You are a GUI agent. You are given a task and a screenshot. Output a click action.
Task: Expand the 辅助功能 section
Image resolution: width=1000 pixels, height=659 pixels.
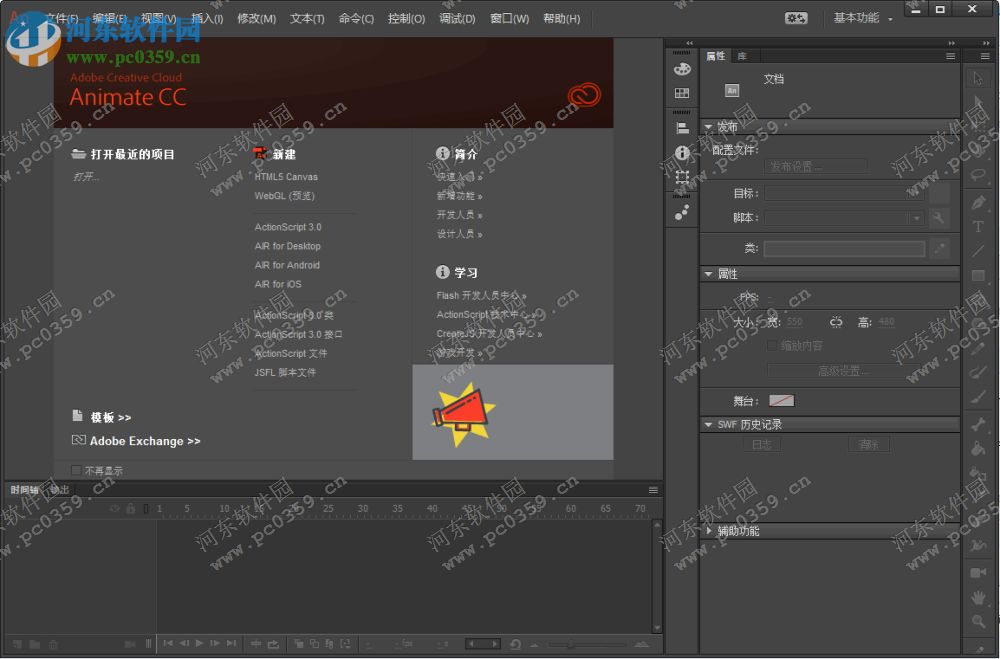(710, 531)
